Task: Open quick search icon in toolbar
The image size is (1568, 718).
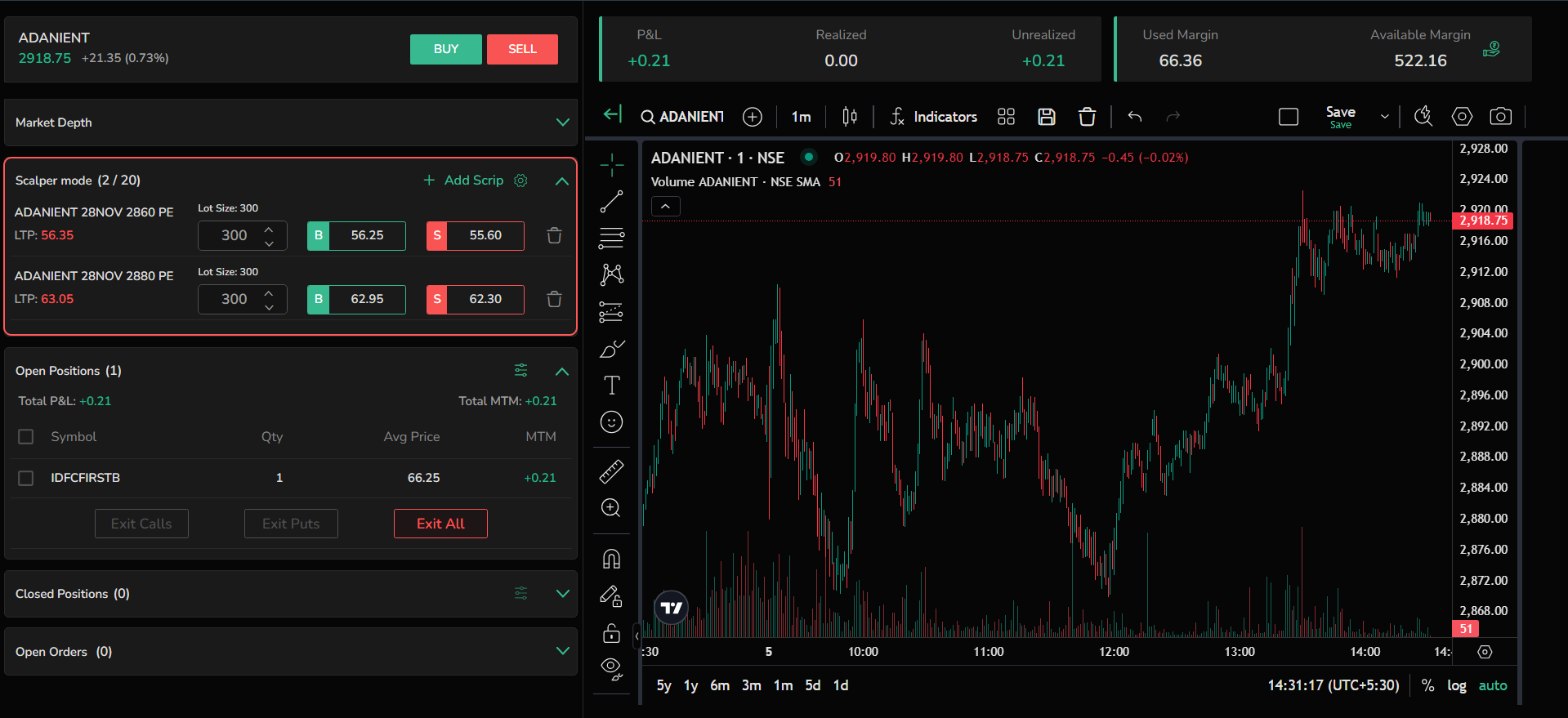Action: coord(1423,117)
